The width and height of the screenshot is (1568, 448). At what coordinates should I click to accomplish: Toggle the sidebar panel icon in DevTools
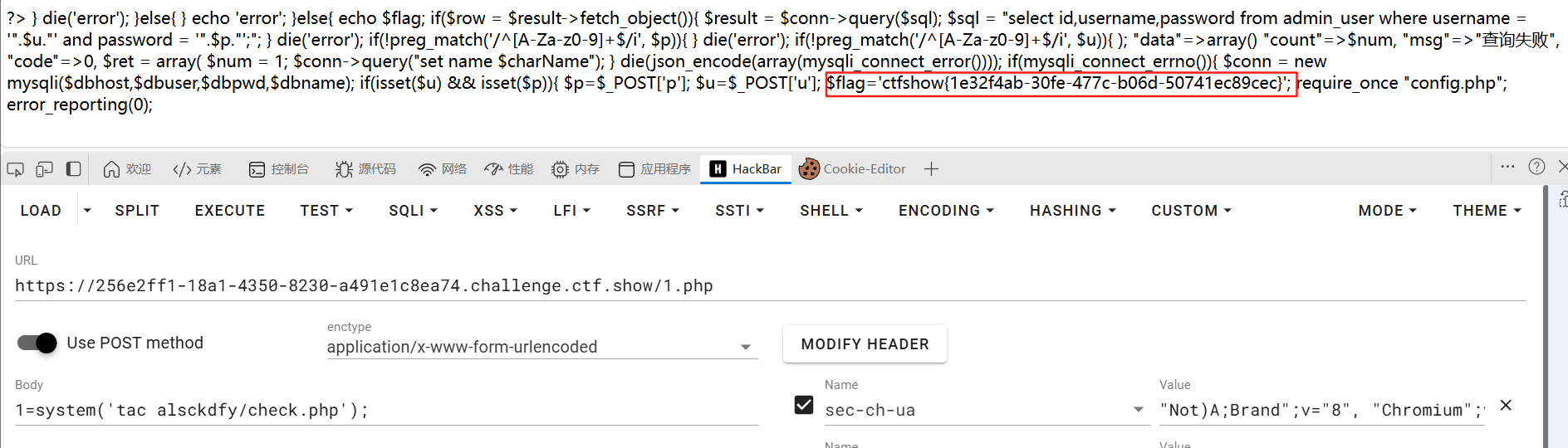coord(74,169)
